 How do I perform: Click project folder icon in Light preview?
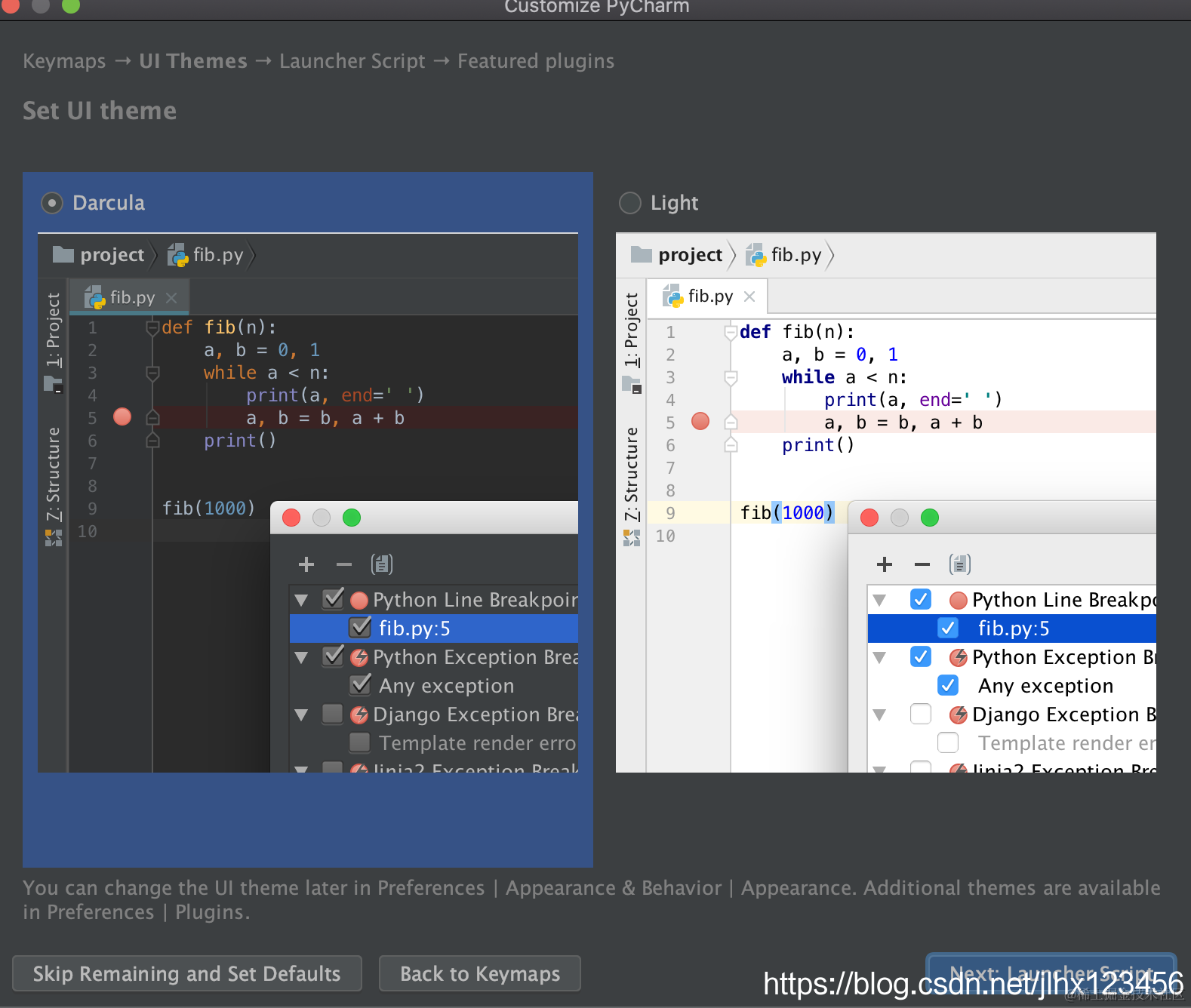click(x=642, y=254)
